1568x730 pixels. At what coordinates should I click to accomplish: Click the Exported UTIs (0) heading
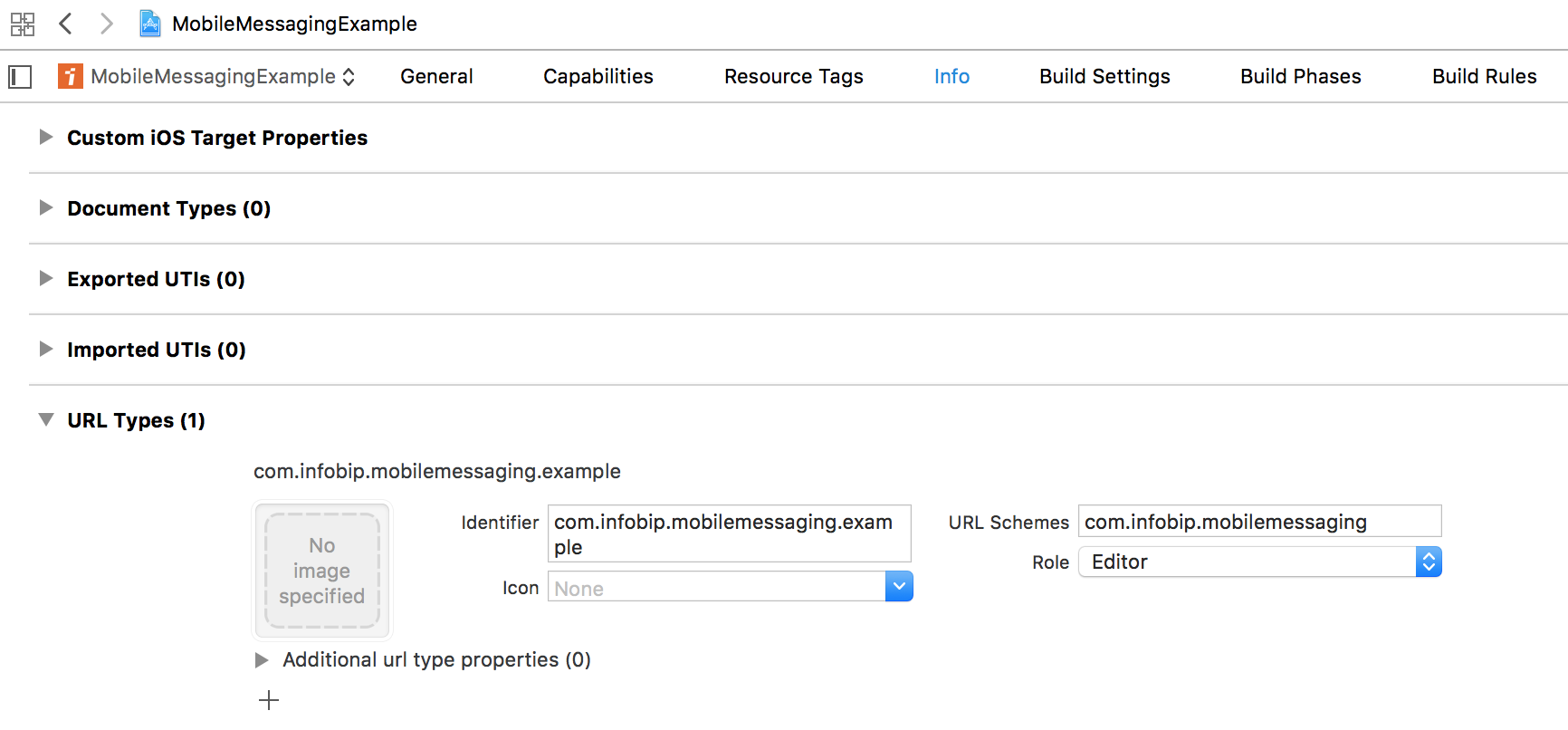(x=157, y=279)
